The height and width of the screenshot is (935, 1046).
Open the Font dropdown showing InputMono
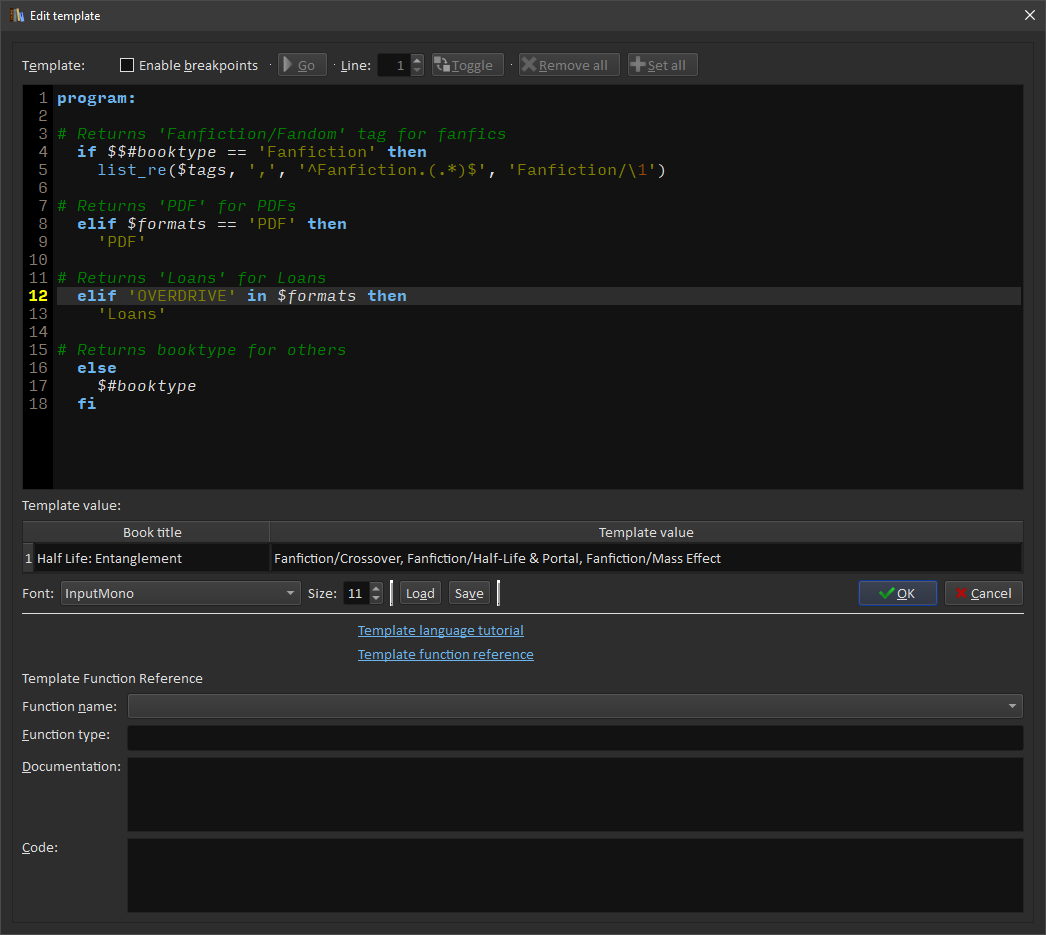pyautogui.click(x=180, y=593)
